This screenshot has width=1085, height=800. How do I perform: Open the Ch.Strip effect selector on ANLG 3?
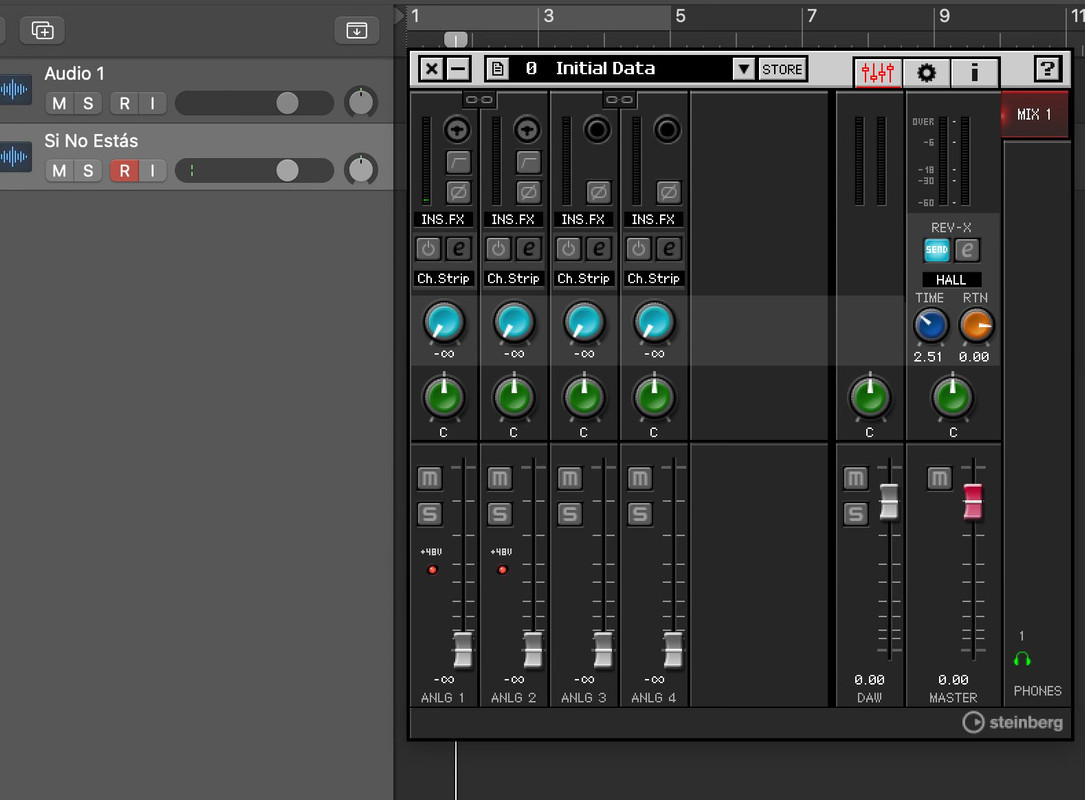pos(583,278)
